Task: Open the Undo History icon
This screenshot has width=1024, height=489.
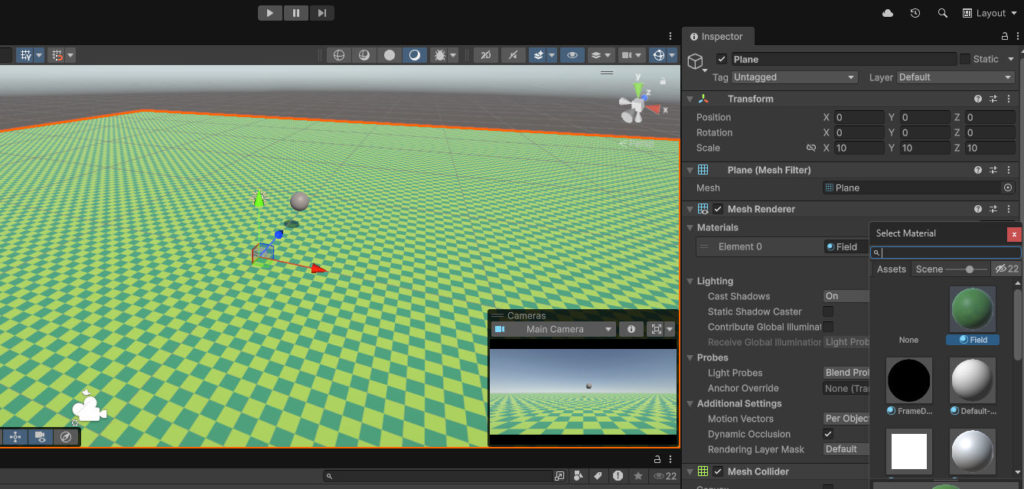Action: click(x=915, y=13)
